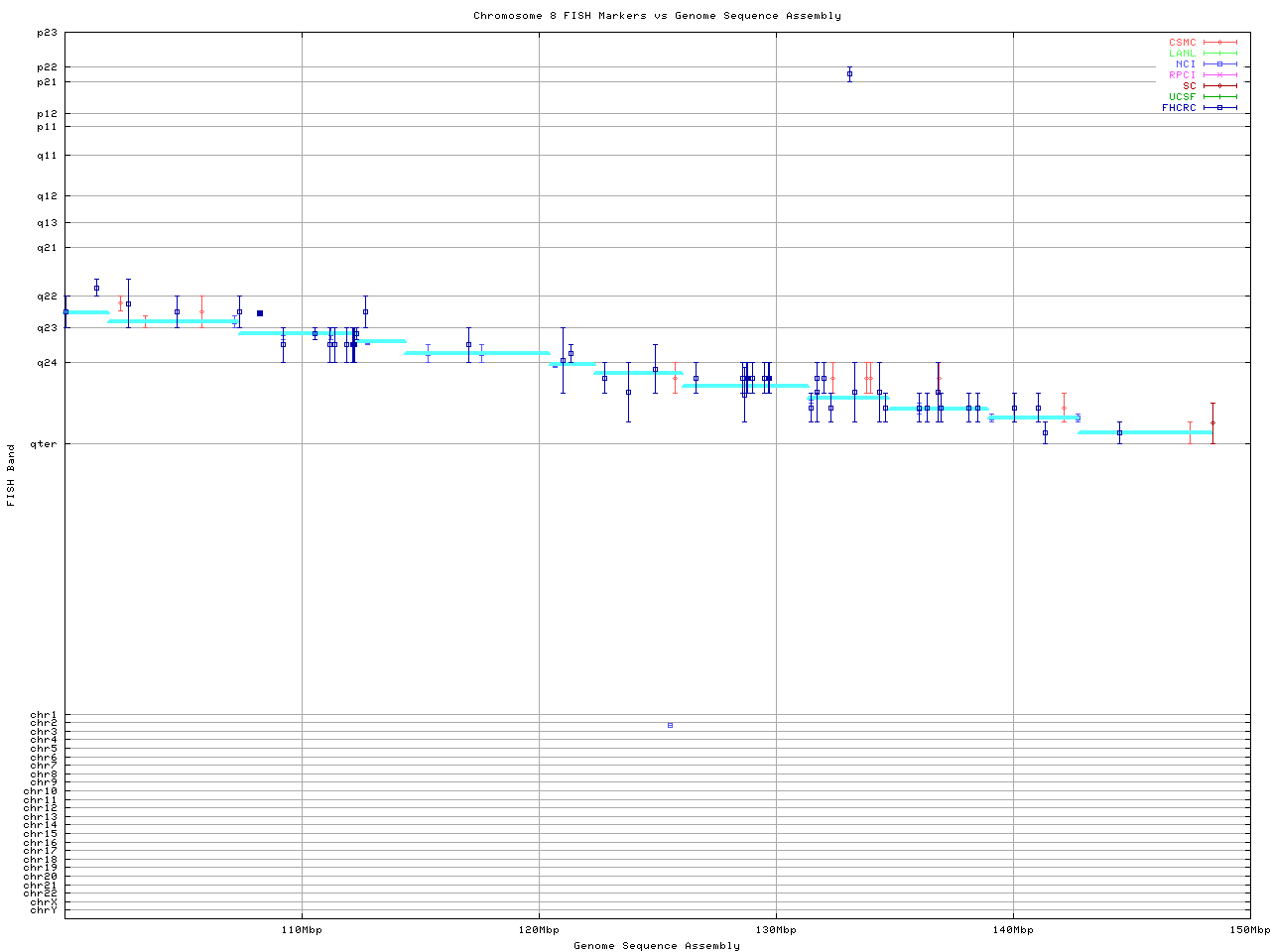Click the 150Mbp x-axis tick label
The width and height of the screenshot is (1270, 952).
1249,930
